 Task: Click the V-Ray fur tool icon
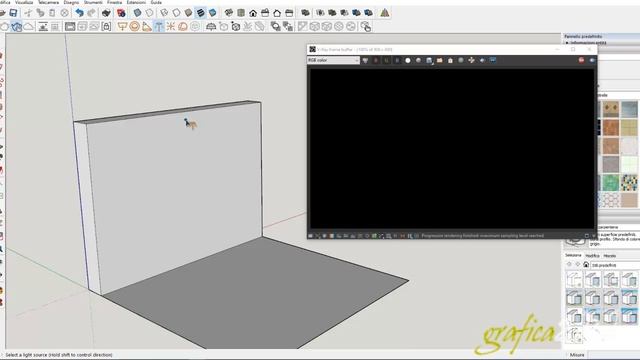(x=247, y=27)
